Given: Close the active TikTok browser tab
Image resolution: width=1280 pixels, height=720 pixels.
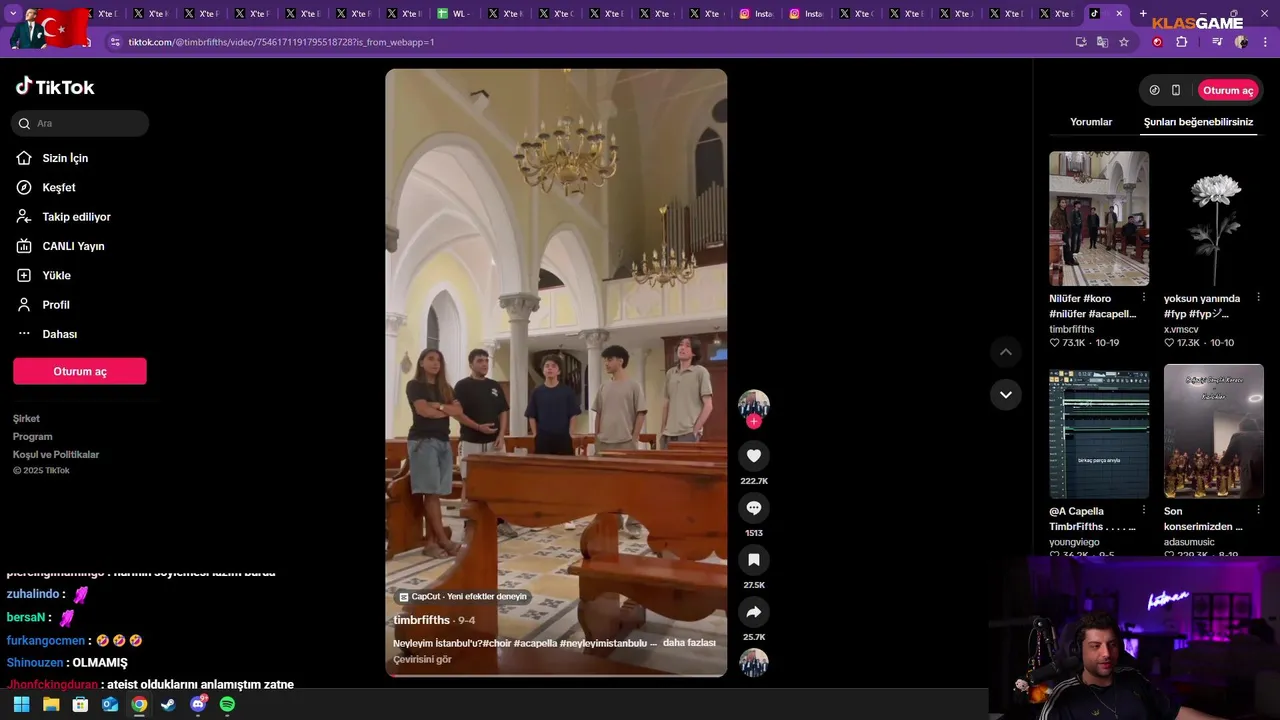Looking at the screenshot, I should tap(1119, 14).
